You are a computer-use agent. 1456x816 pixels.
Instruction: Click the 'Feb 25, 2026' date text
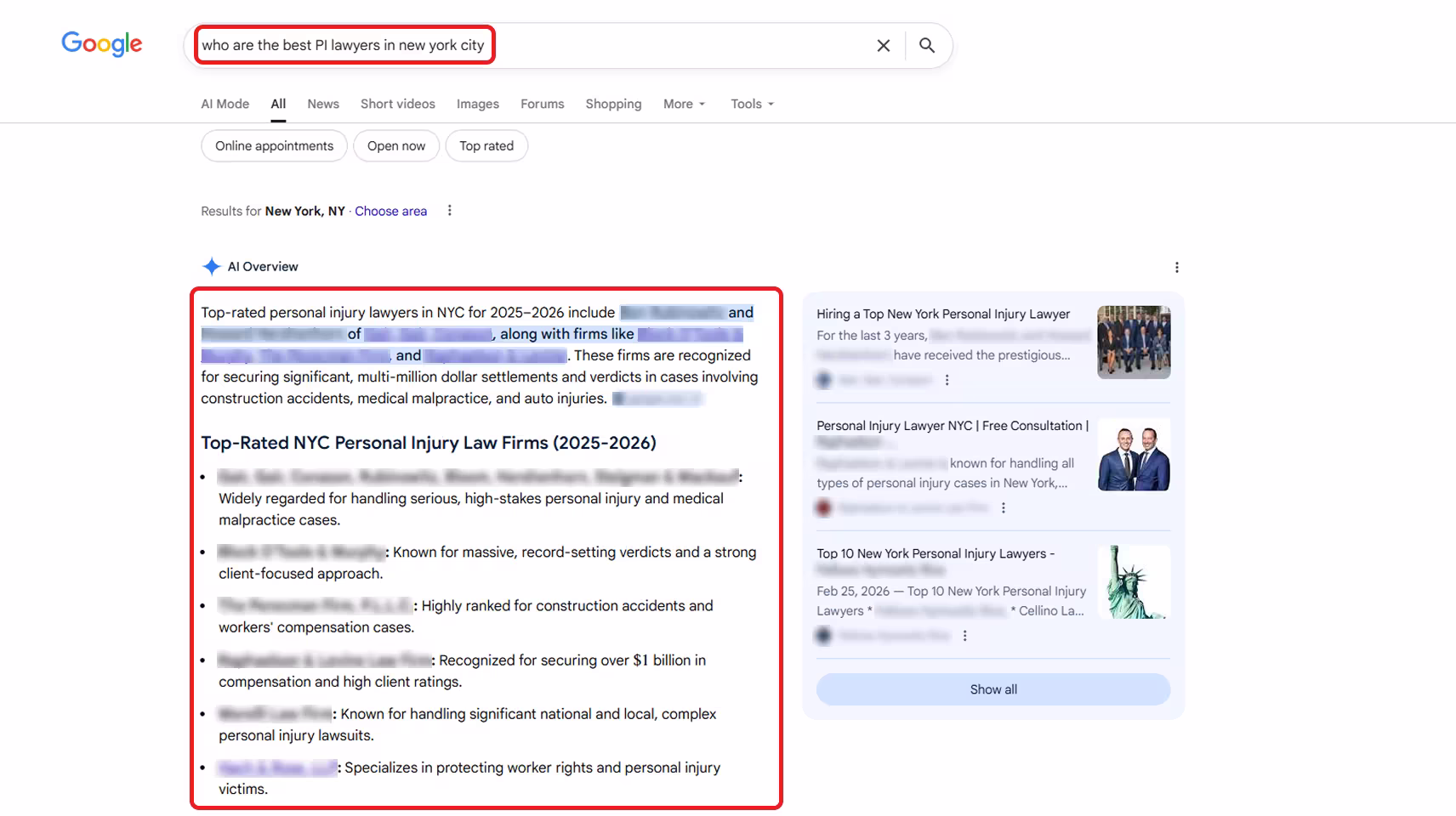(853, 591)
